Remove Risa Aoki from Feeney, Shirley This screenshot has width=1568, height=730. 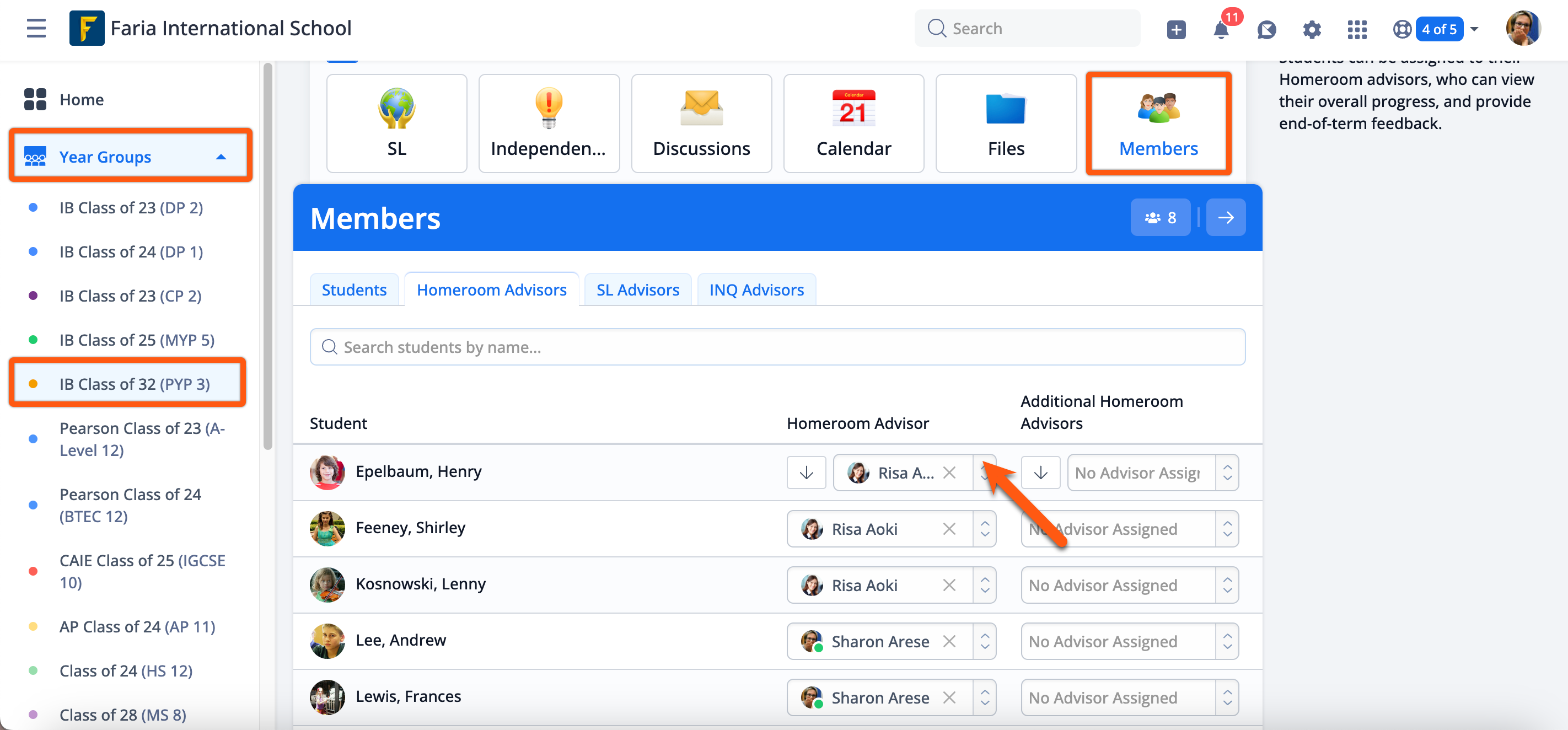coord(948,529)
